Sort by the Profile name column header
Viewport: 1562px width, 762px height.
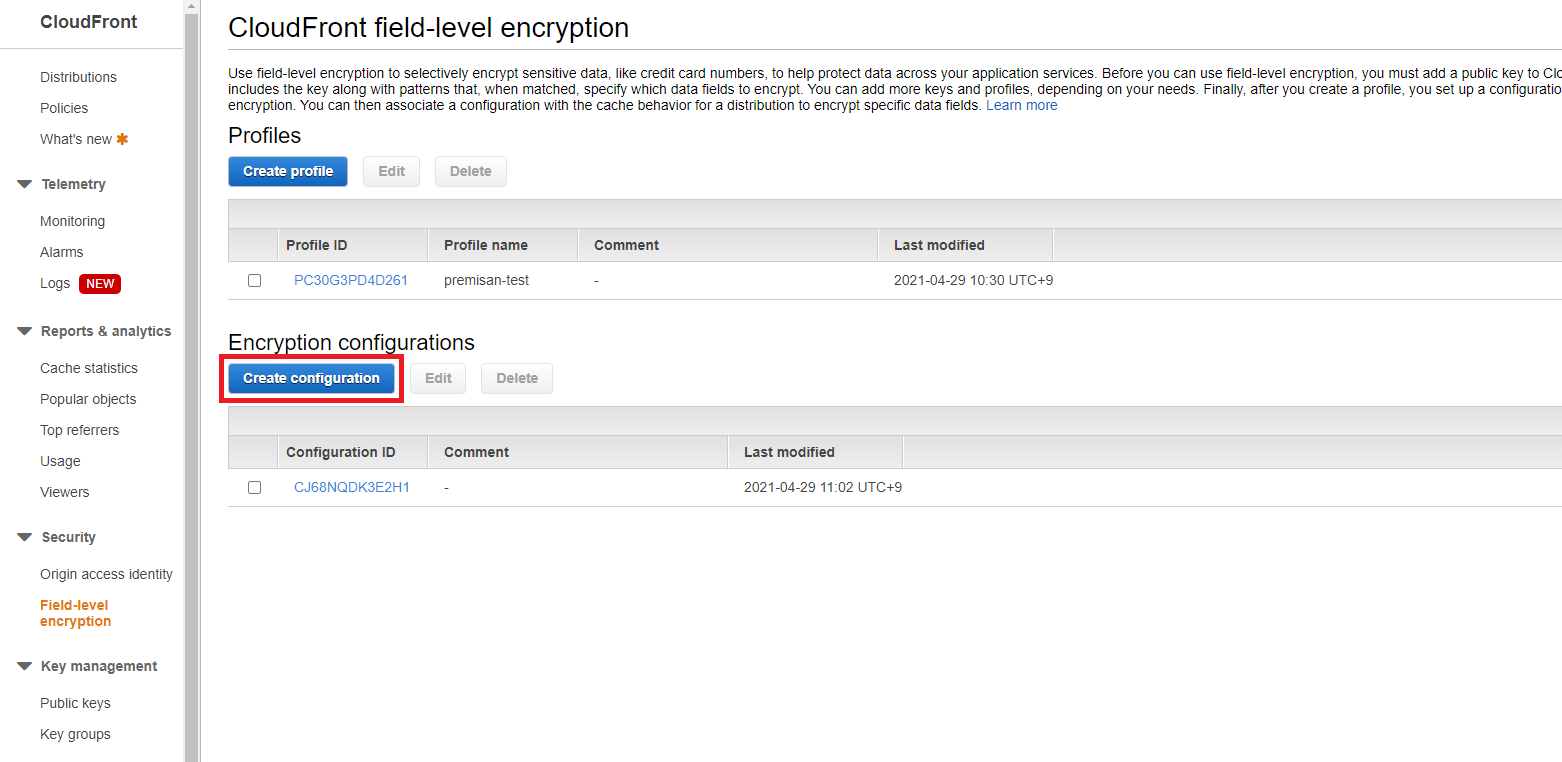pyautogui.click(x=503, y=245)
